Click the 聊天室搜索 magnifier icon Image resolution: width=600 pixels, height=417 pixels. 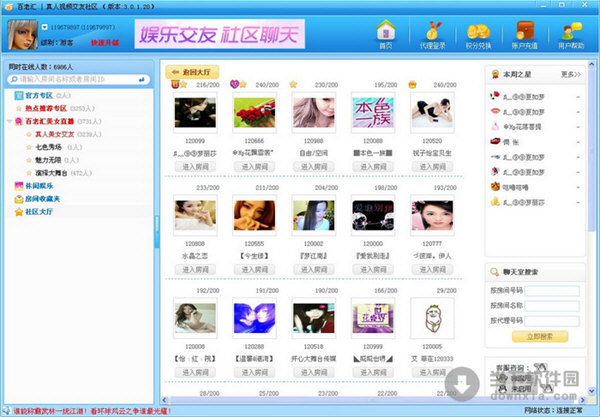(x=494, y=272)
